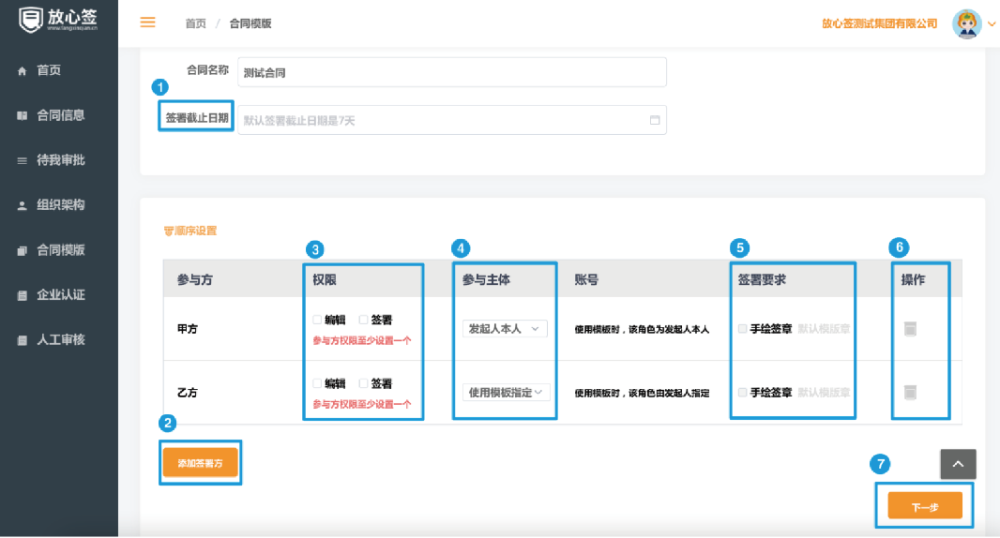Image resolution: width=1000 pixels, height=538 pixels.
Task: Click the 签署截止日期 date input
Action: [x=452, y=120]
